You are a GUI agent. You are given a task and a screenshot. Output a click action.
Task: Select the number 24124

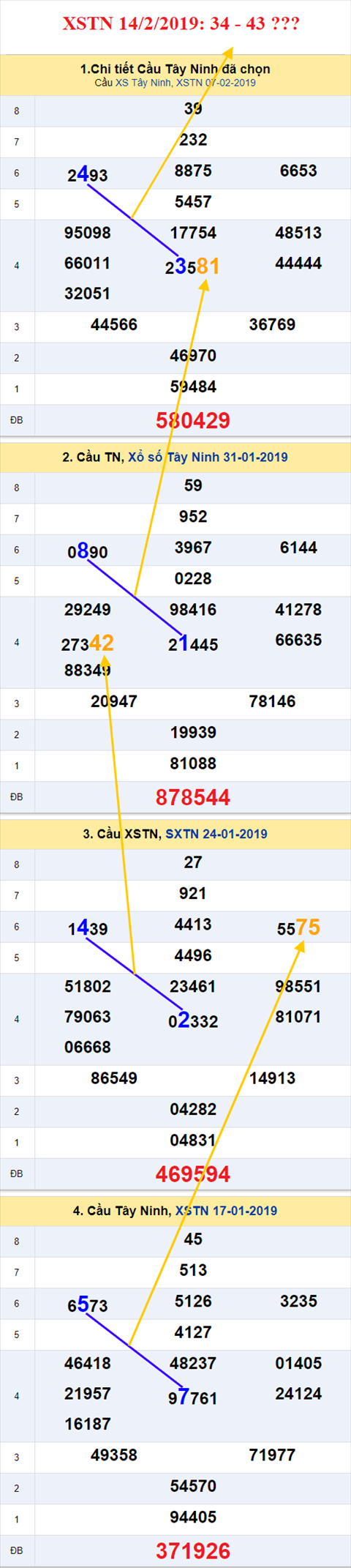click(x=298, y=1394)
